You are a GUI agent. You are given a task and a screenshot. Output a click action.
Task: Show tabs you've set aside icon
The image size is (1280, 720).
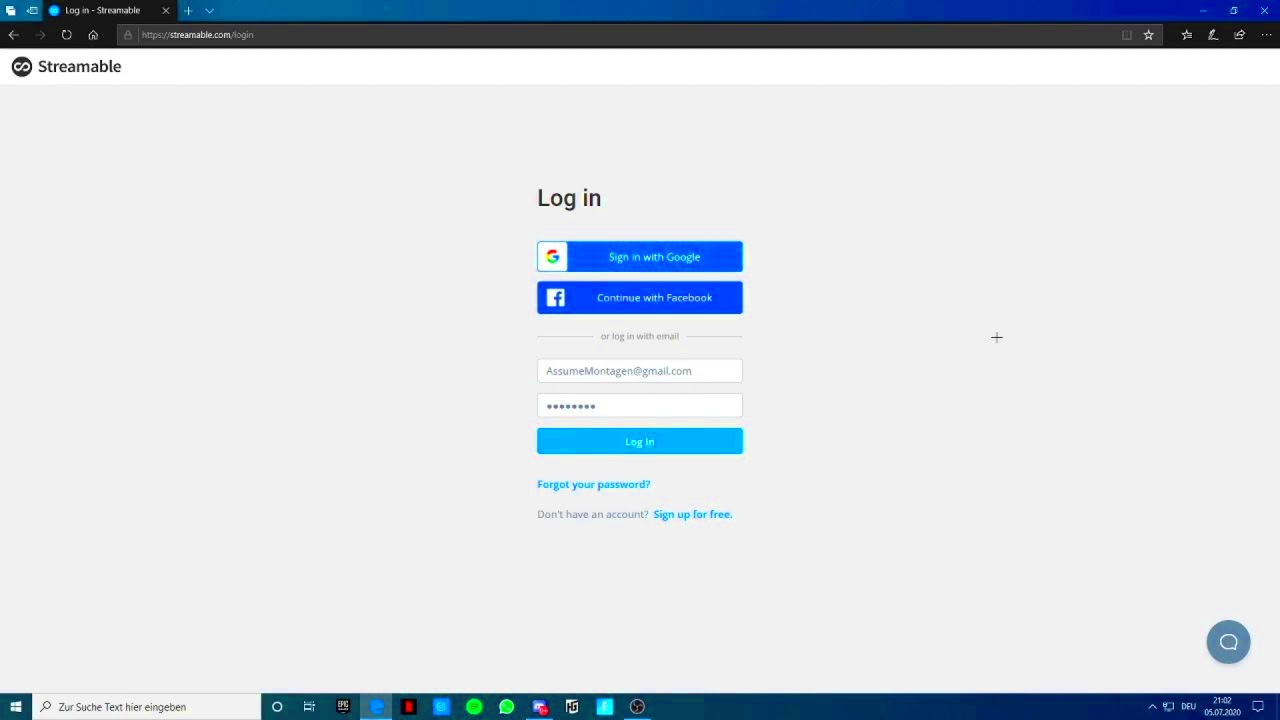point(11,11)
